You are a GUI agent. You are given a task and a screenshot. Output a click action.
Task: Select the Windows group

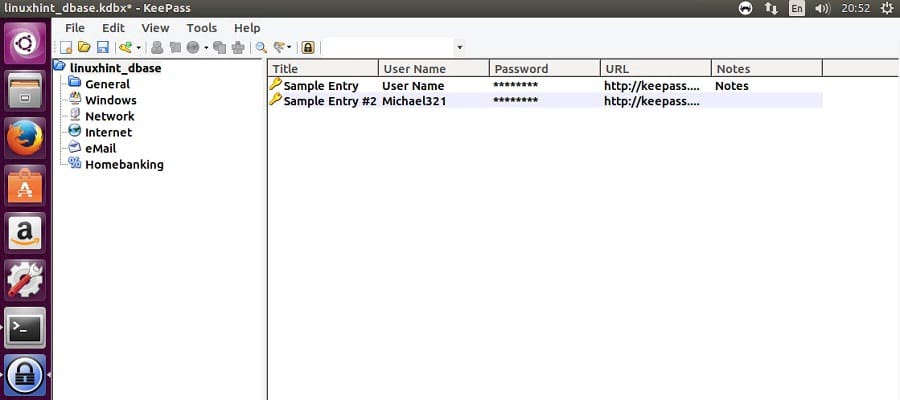pyautogui.click(x=111, y=100)
